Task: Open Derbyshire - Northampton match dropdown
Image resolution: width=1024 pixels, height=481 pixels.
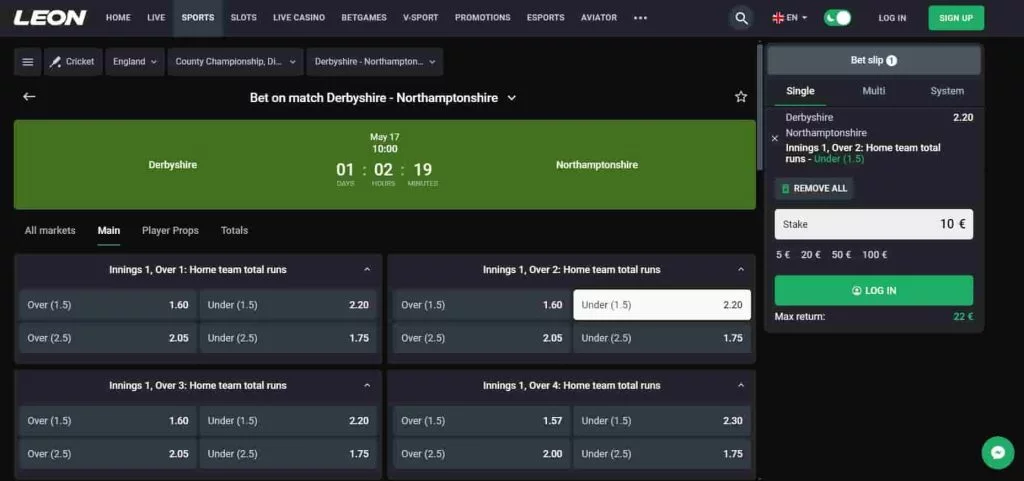Action: (x=375, y=62)
